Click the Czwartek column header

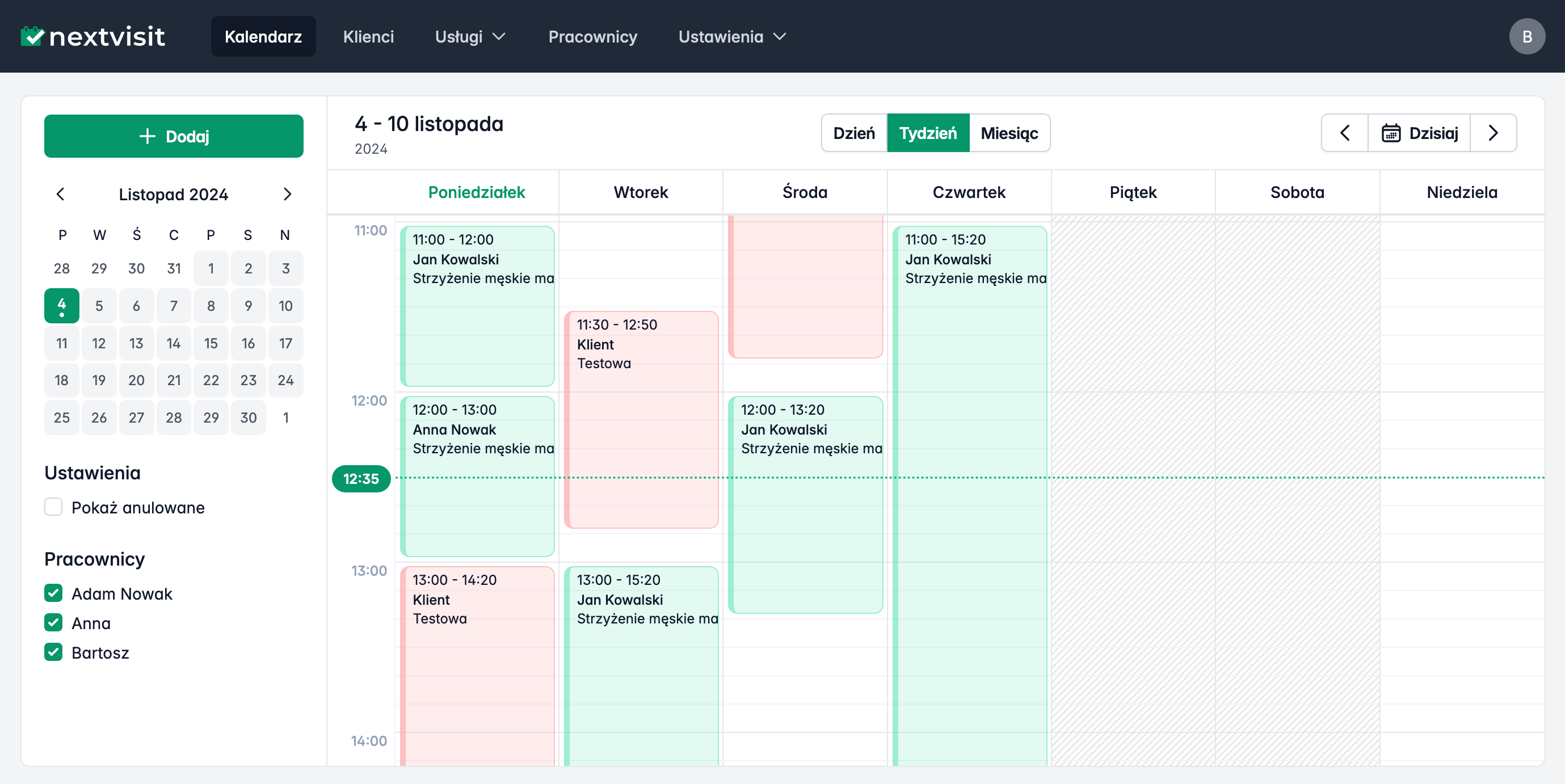[x=969, y=192]
